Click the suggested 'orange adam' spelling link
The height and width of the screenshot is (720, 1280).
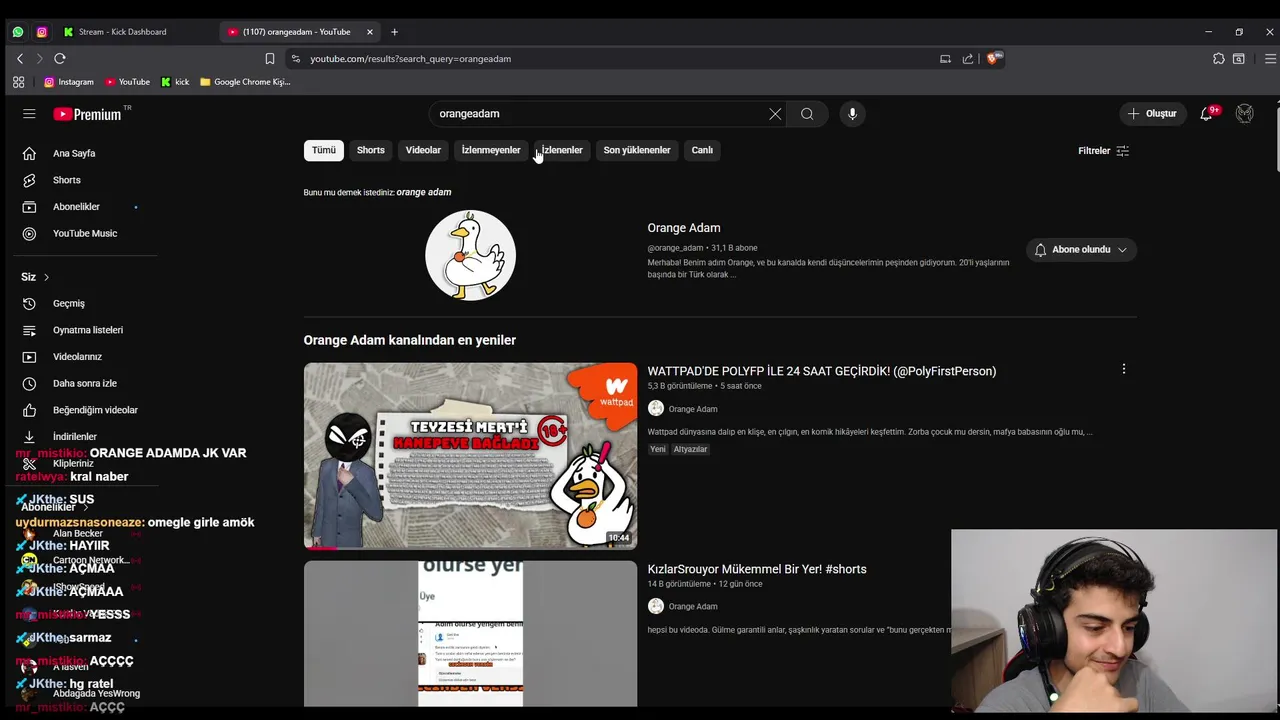tap(424, 192)
